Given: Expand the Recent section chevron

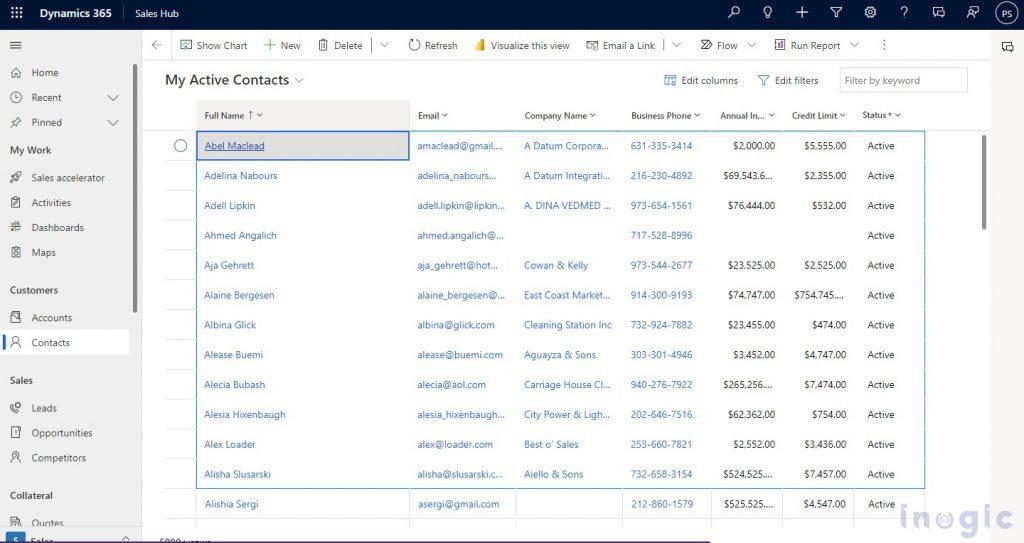Looking at the screenshot, I should click(x=113, y=97).
